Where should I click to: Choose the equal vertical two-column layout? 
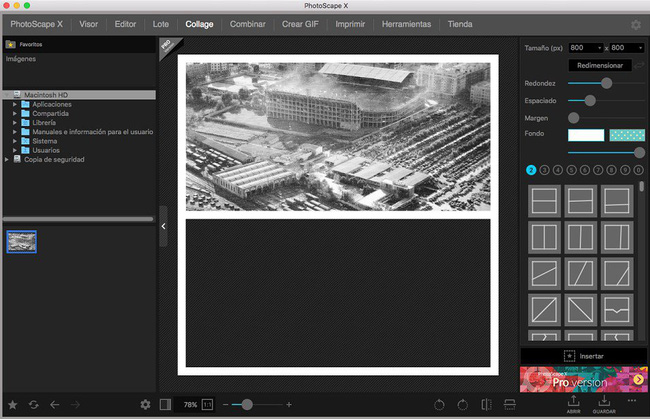tap(544, 237)
